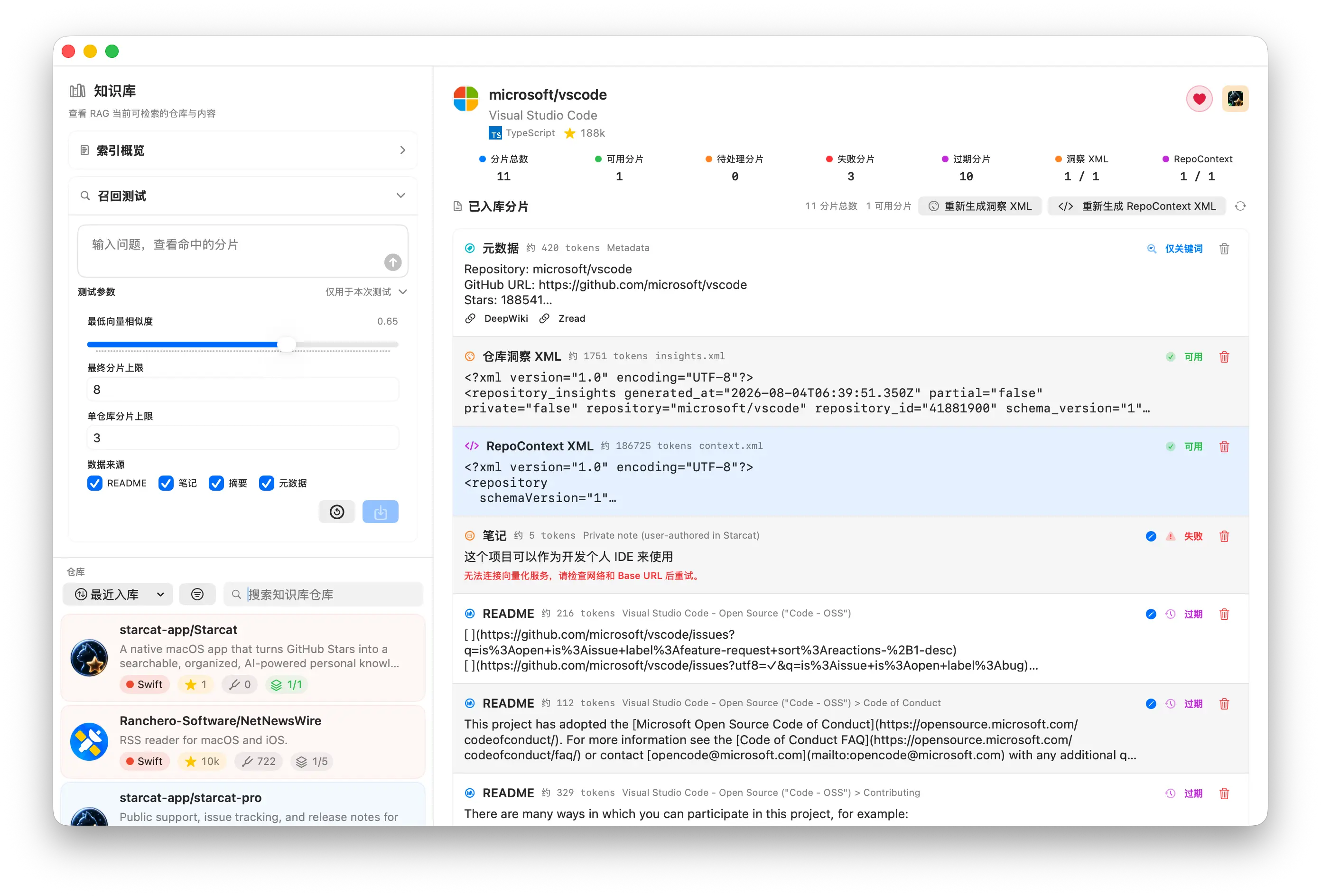Uncheck the 笔记 data source checkbox
The height and width of the screenshot is (896, 1321).
point(166,483)
